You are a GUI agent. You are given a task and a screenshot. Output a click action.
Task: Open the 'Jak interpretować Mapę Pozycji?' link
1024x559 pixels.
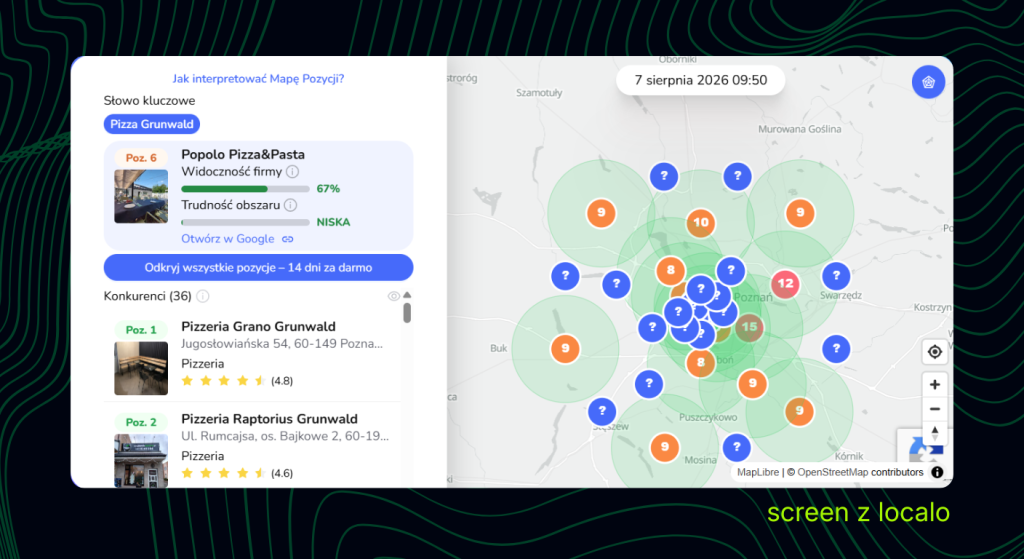[258, 78]
